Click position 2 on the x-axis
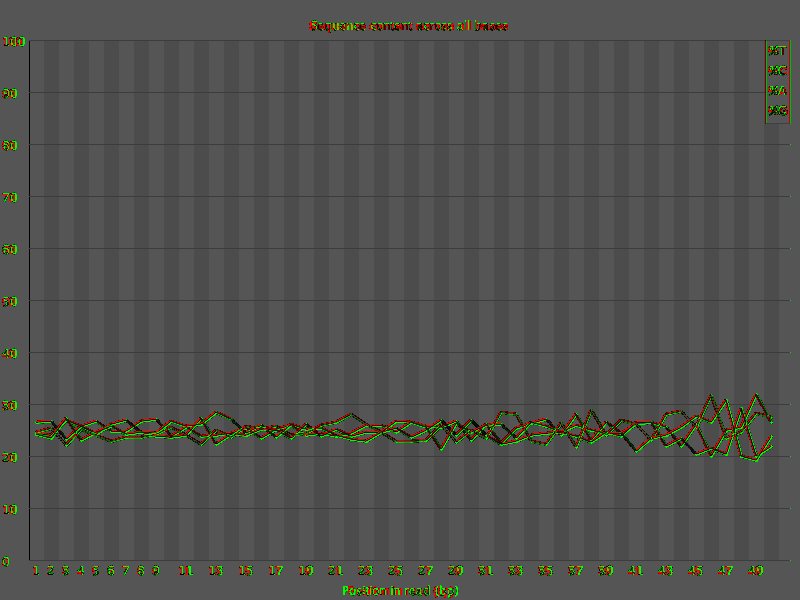 pos(51,571)
